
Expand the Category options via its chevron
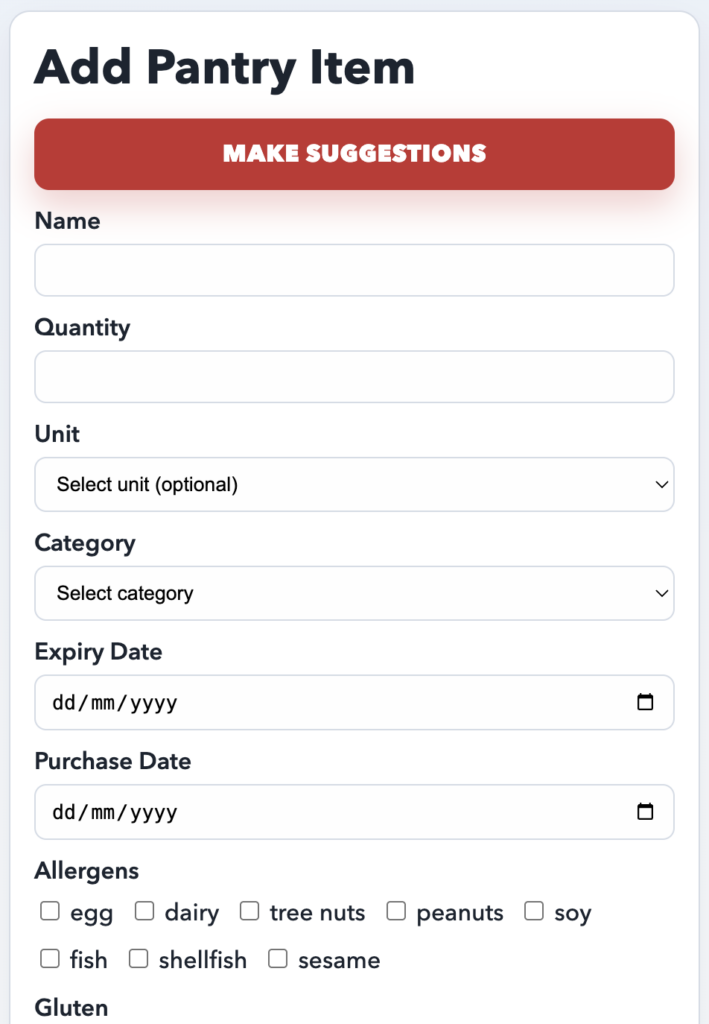pyautogui.click(x=661, y=593)
